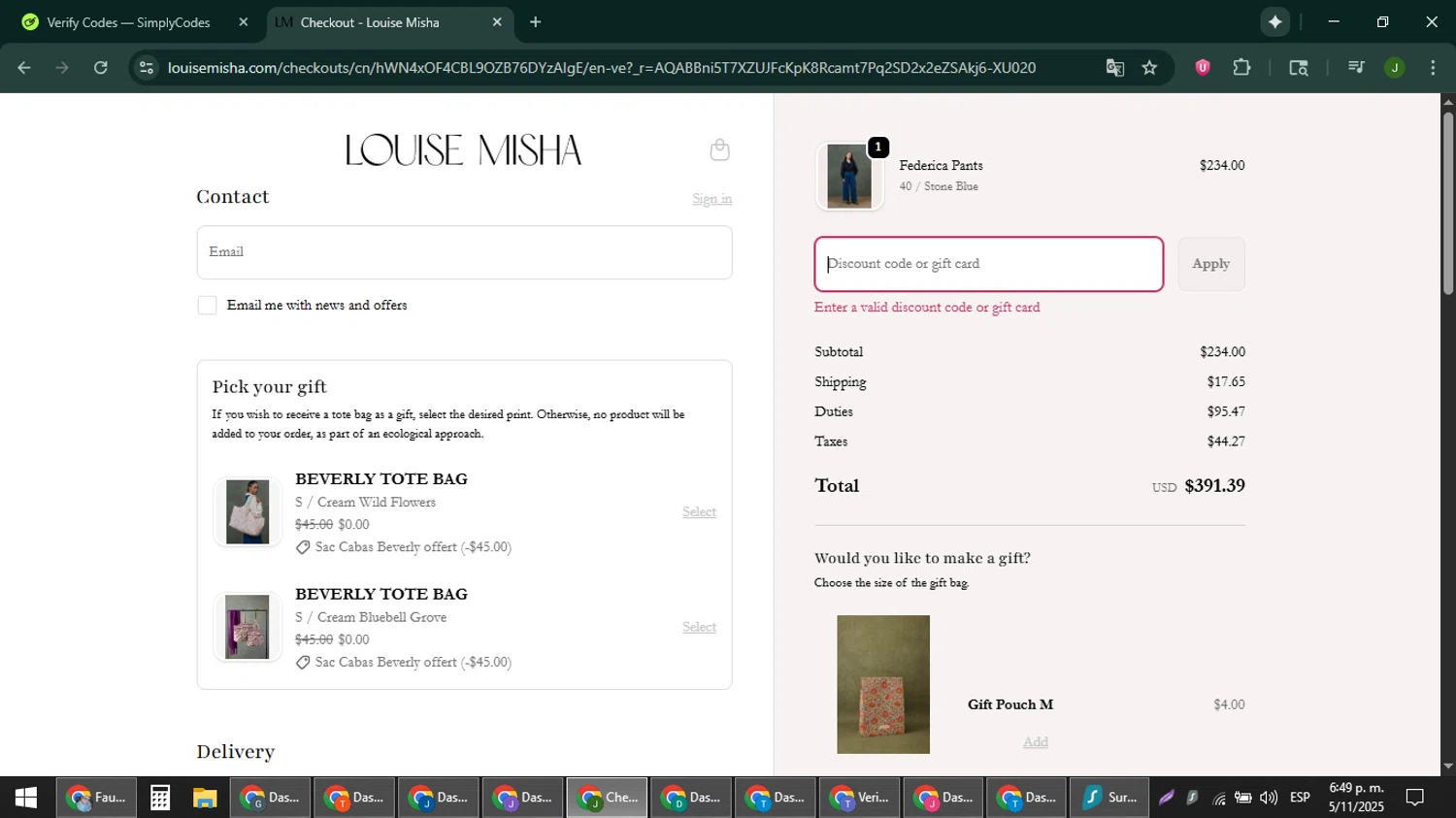
Task: View site information icon in address bar
Action: (147, 68)
